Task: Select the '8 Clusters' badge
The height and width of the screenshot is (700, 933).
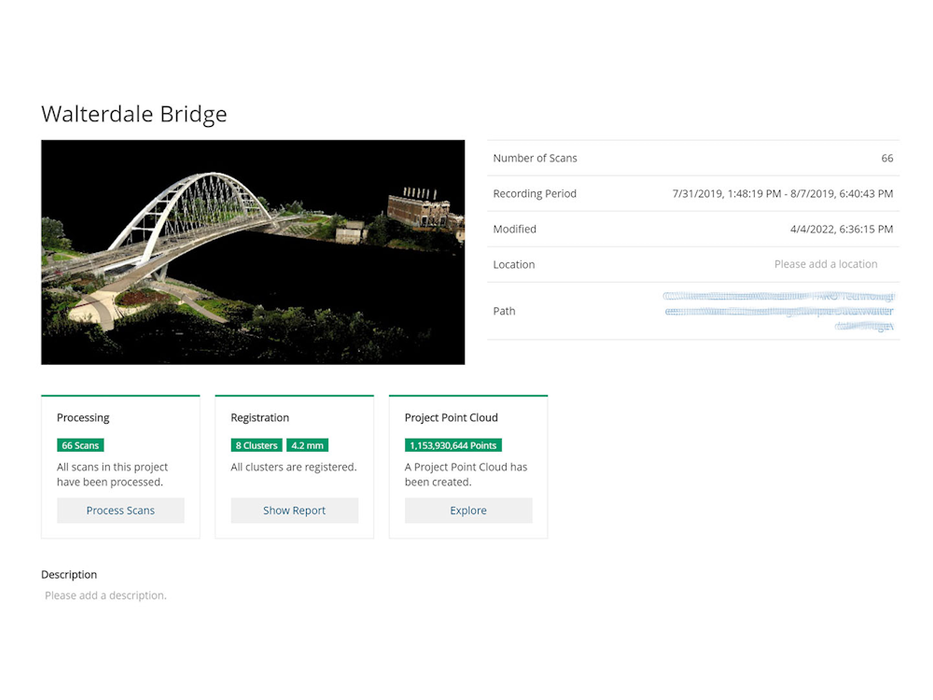Action: coord(256,445)
